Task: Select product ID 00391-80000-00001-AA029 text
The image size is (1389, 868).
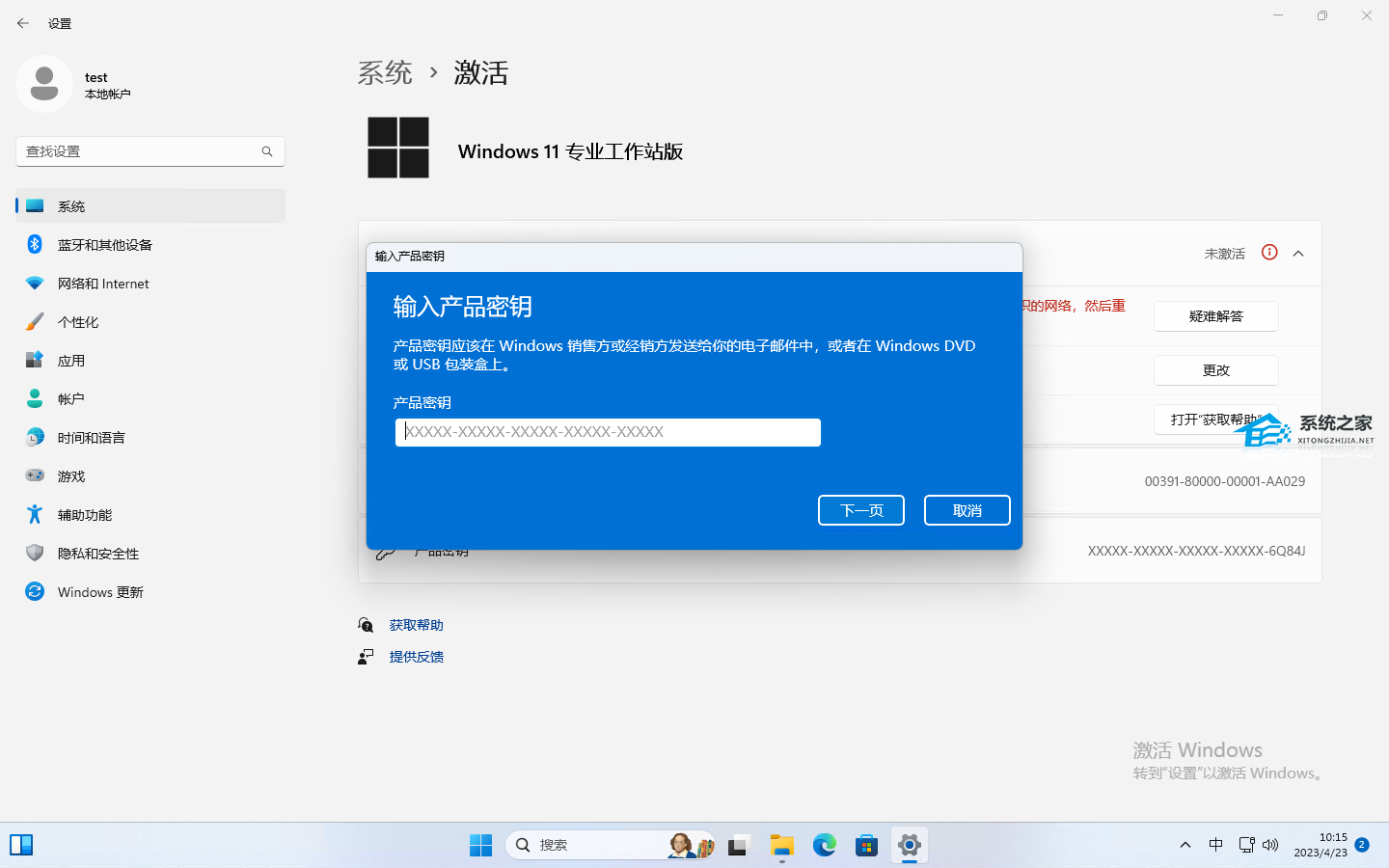Action: [x=1225, y=481]
